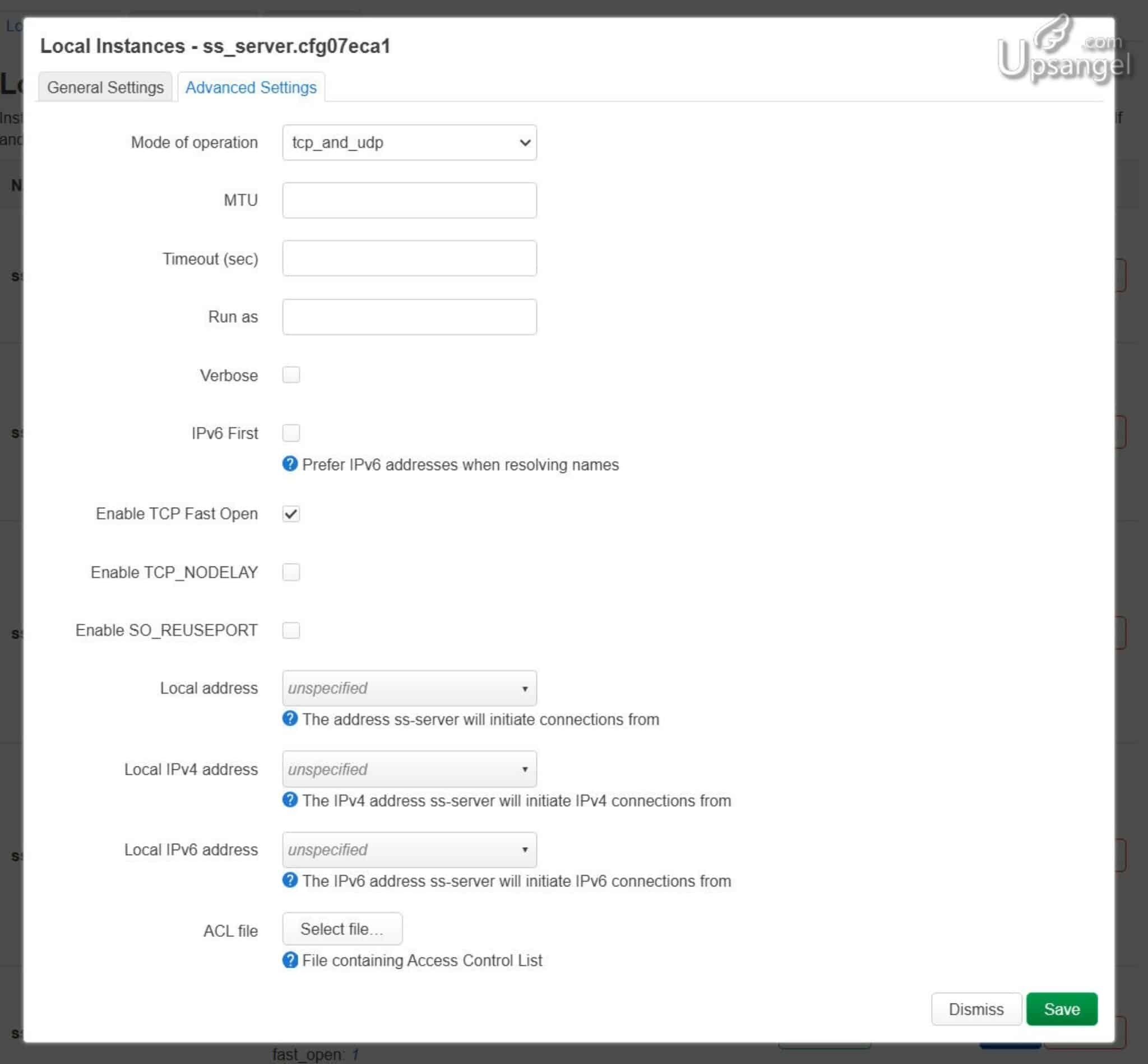The image size is (1148, 1064).
Task: Click the checkmark inside Enable TCP Fast Open box
Action: 291,514
